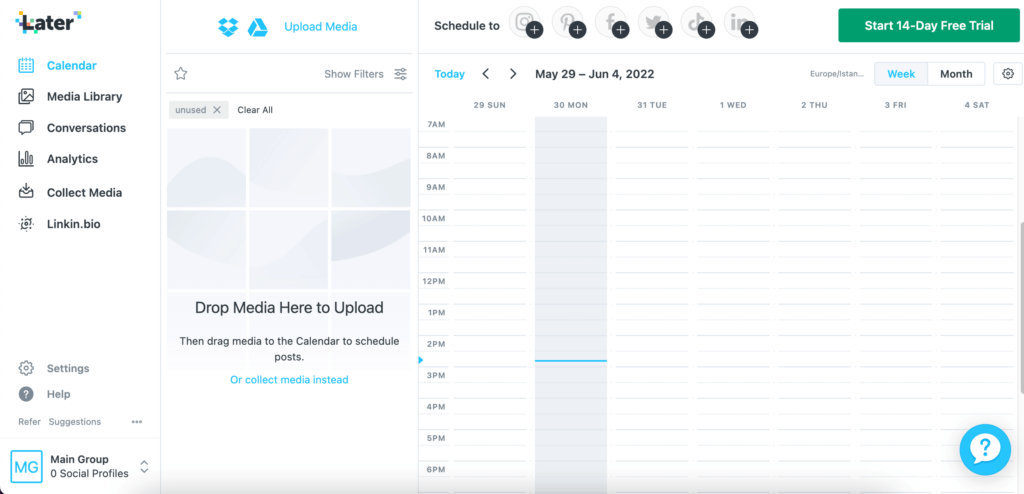Select the 30 MON column header
The width and height of the screenshot is (1024, 494).
coord(571,105)
